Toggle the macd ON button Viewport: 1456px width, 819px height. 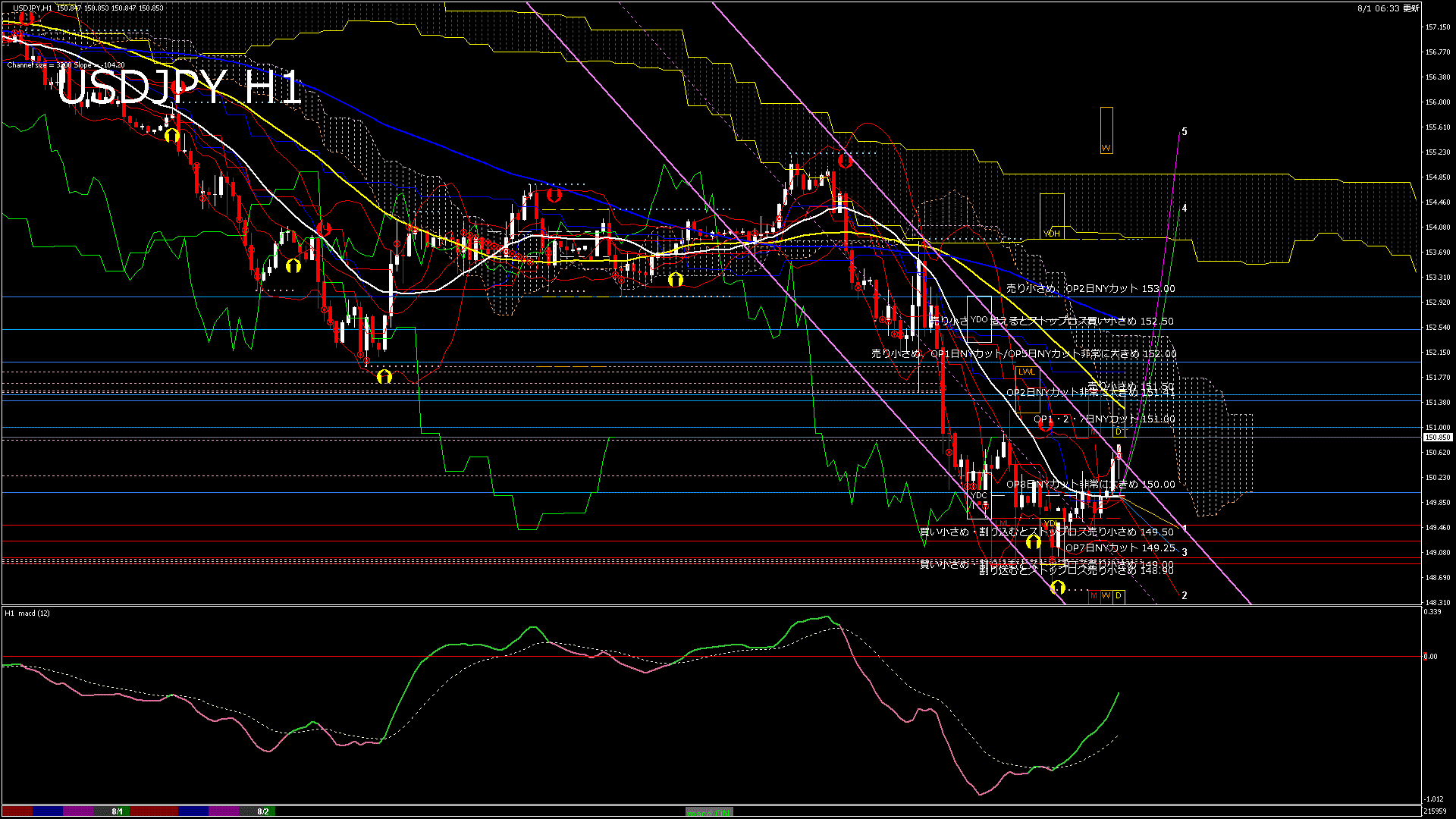[709, 812]
